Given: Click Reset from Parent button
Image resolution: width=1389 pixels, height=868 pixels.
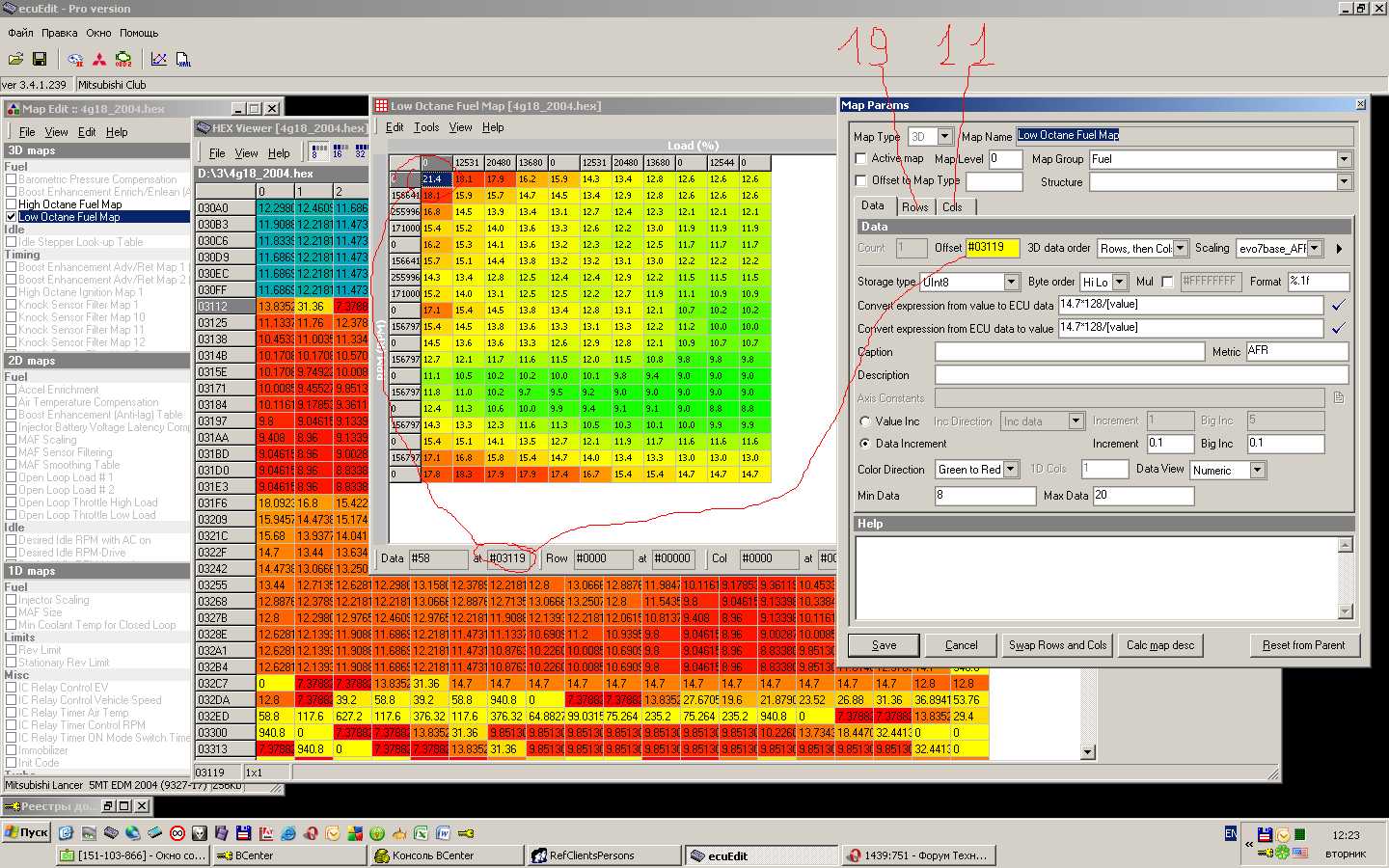Looking at the screenshot, I should coord(1303,645).
